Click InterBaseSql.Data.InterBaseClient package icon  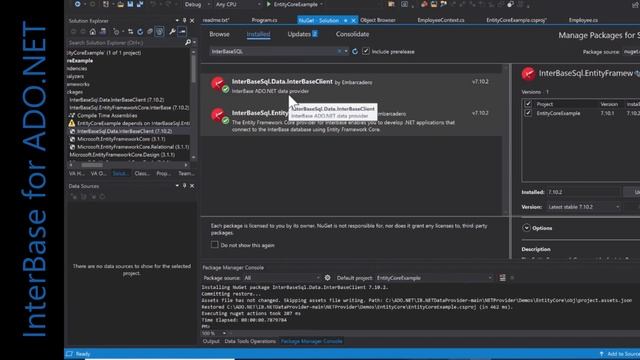218,84
